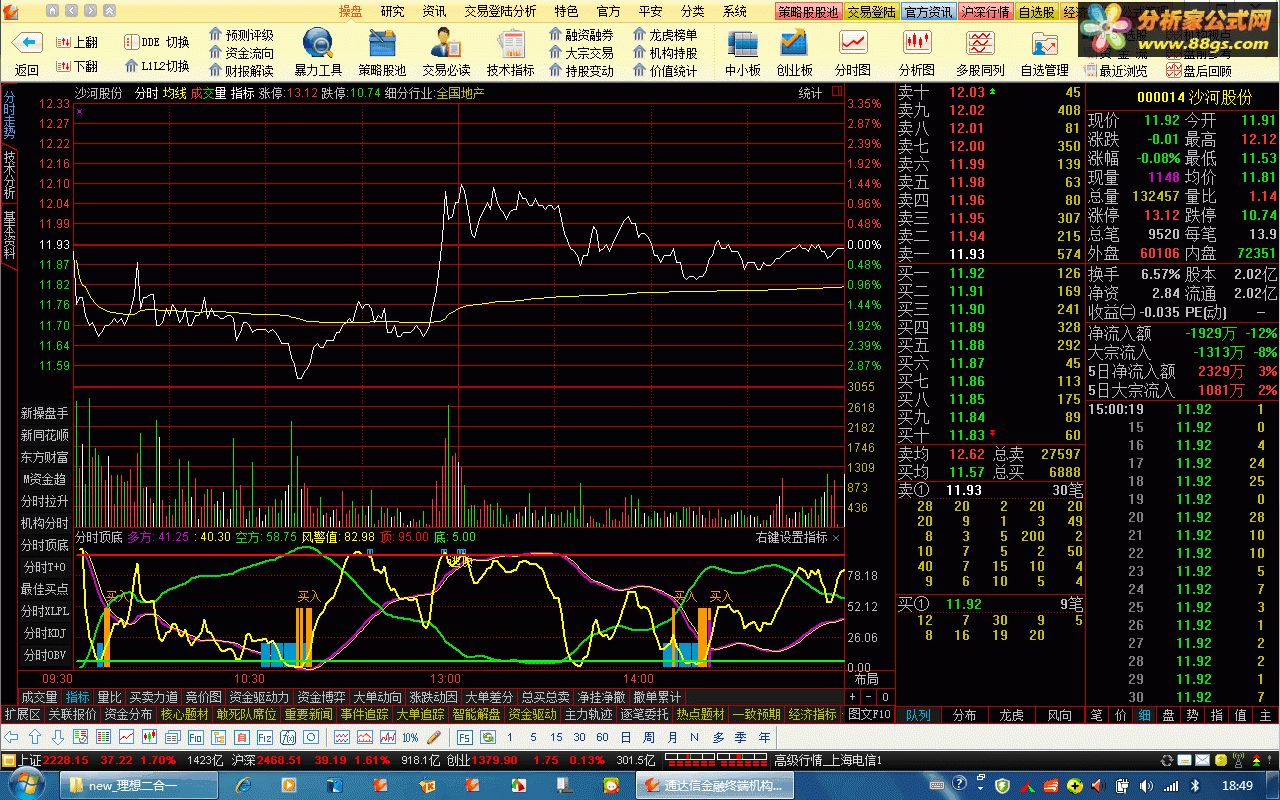Open the 系统 menu
Image resolution: width=1280 pixels, height=800 pixels.
(x=735, y=11)
